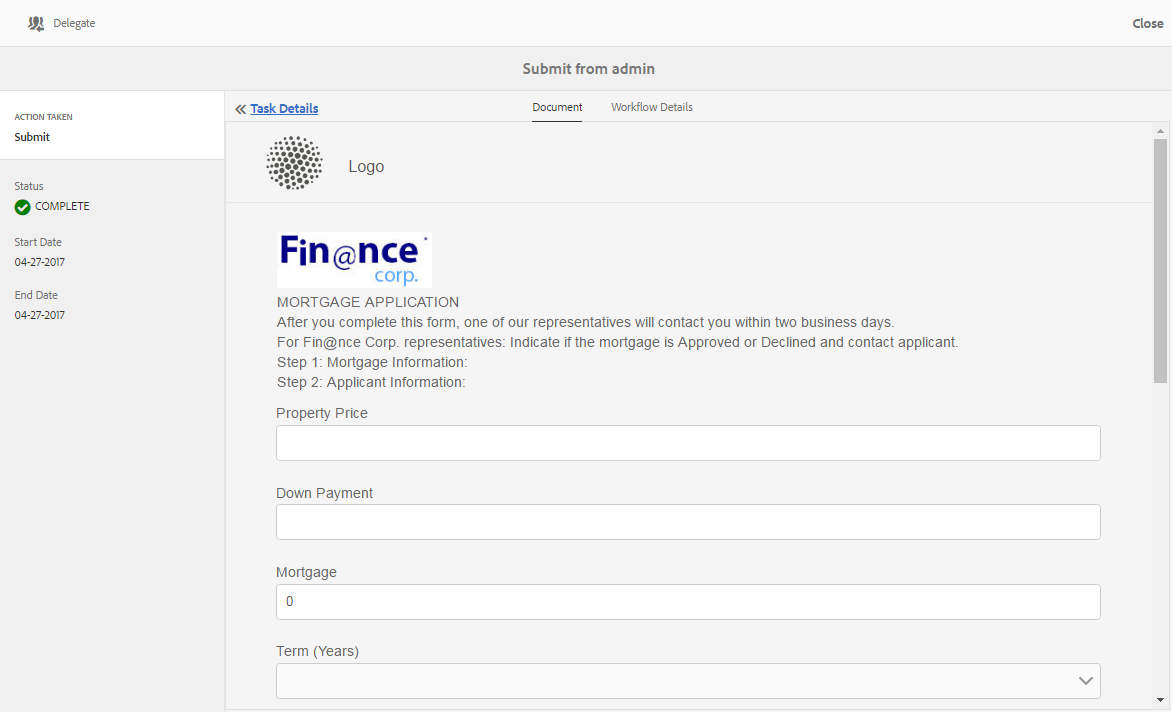Viewport: 1172px width, 712px height.
Task: Click the 'Submit' action taken text
Action: [32, 137]
